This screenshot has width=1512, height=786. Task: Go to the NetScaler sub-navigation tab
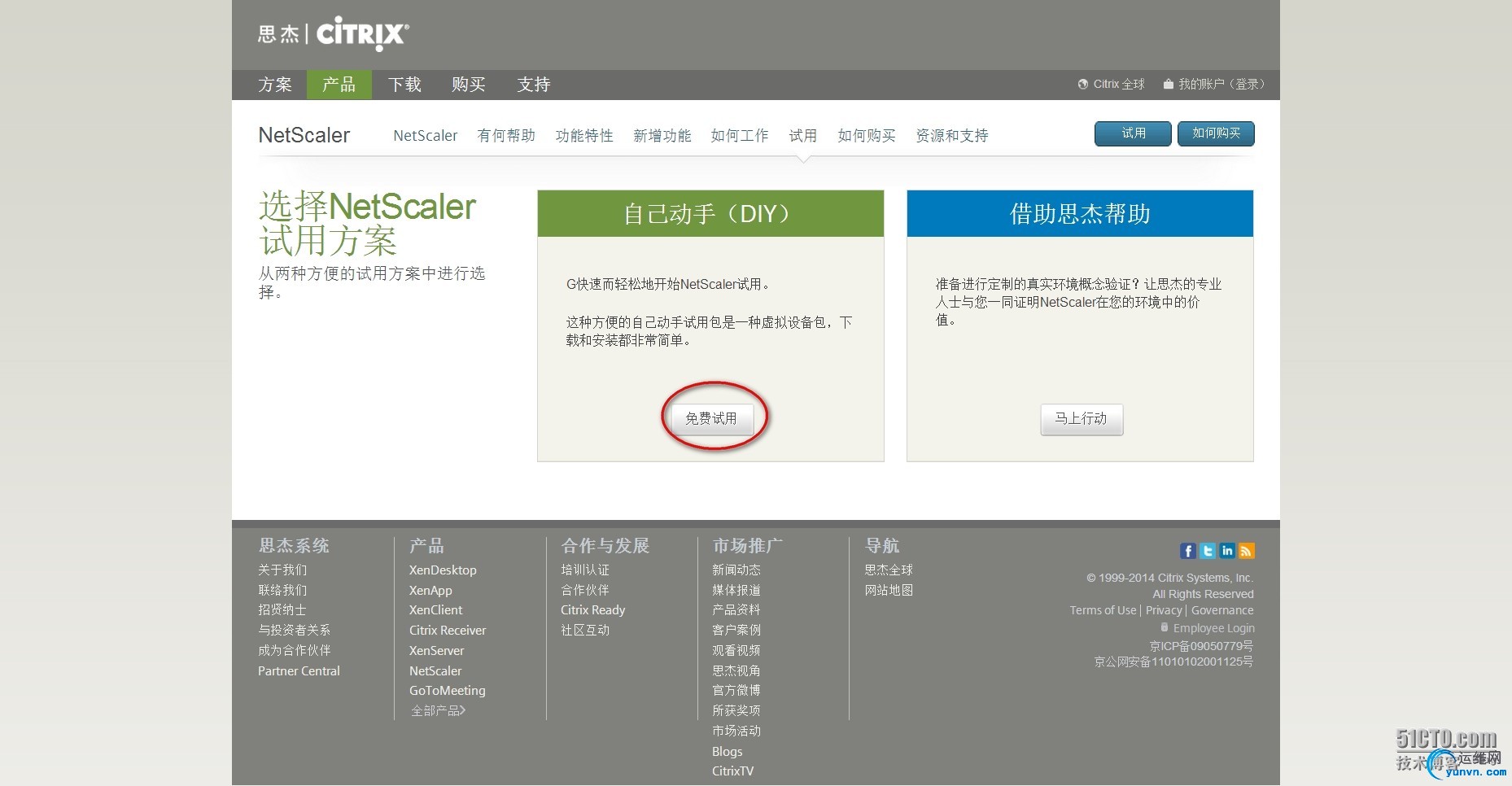425,136
